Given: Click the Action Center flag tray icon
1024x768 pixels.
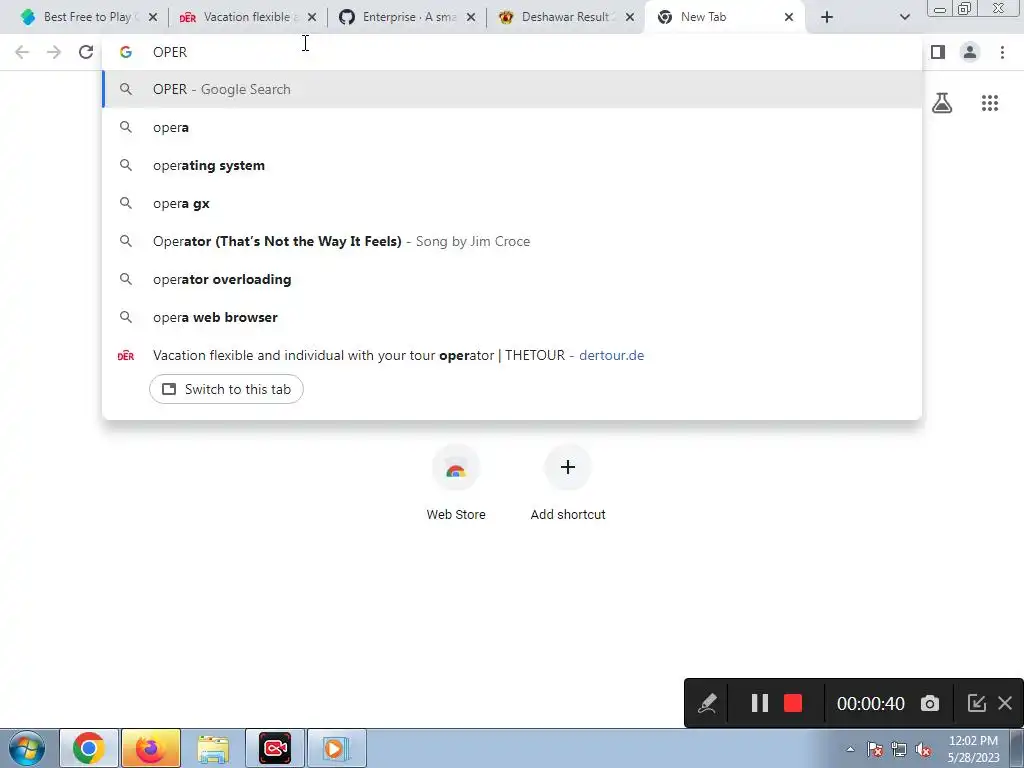Looking at the screenshot, I should click(875, 749).
